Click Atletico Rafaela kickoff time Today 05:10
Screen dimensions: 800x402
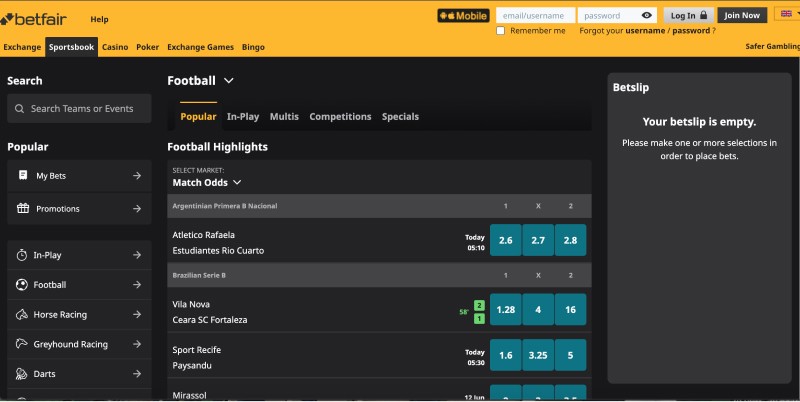pos(475,242)
